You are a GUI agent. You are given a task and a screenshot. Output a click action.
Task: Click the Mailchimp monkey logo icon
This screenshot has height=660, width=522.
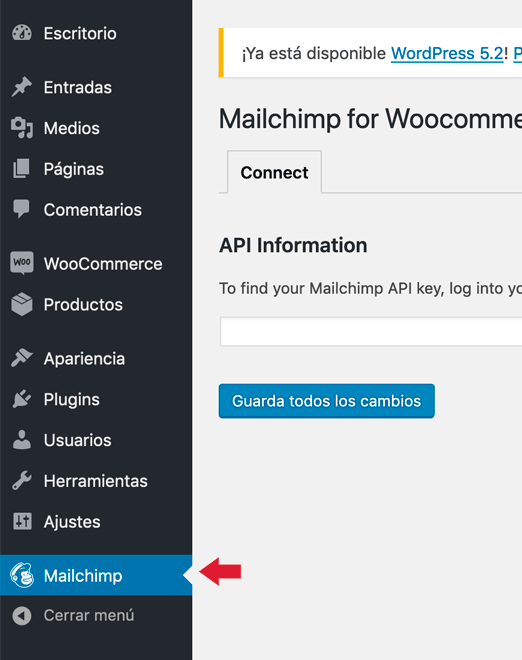pyautogui.click(x=22, y=575)
